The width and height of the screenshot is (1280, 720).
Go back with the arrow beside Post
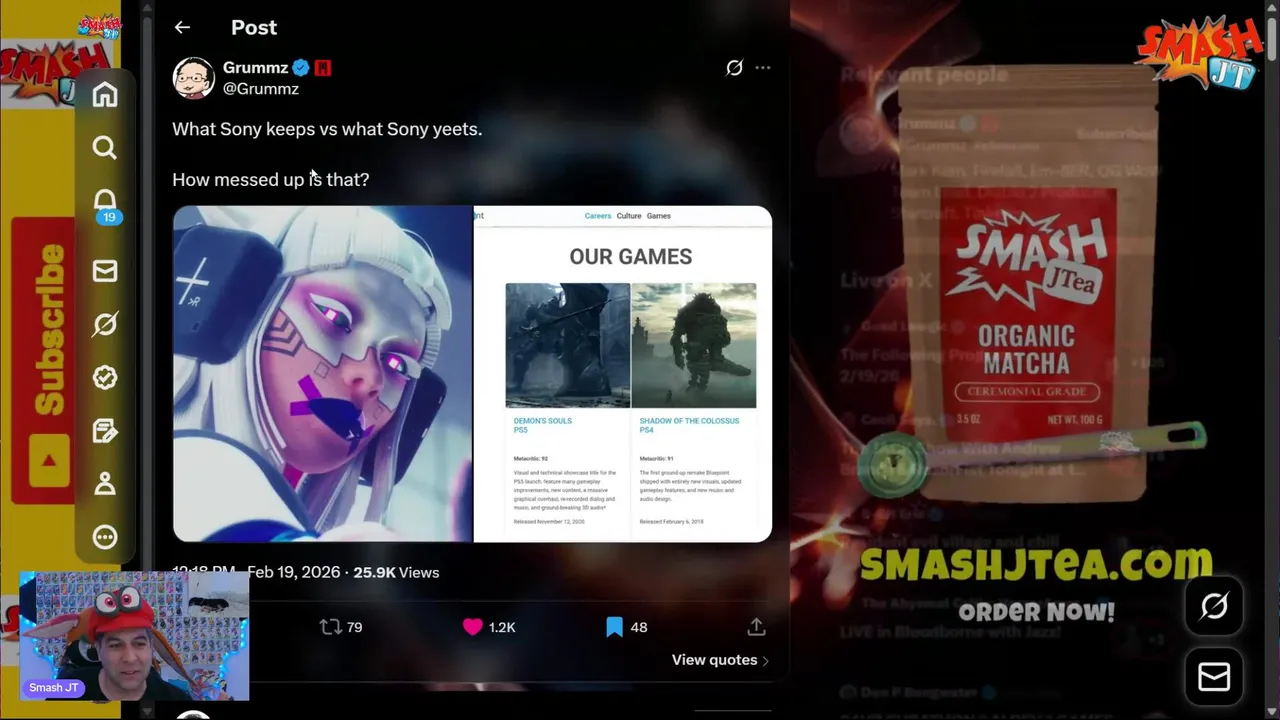(x=182, y=28)
